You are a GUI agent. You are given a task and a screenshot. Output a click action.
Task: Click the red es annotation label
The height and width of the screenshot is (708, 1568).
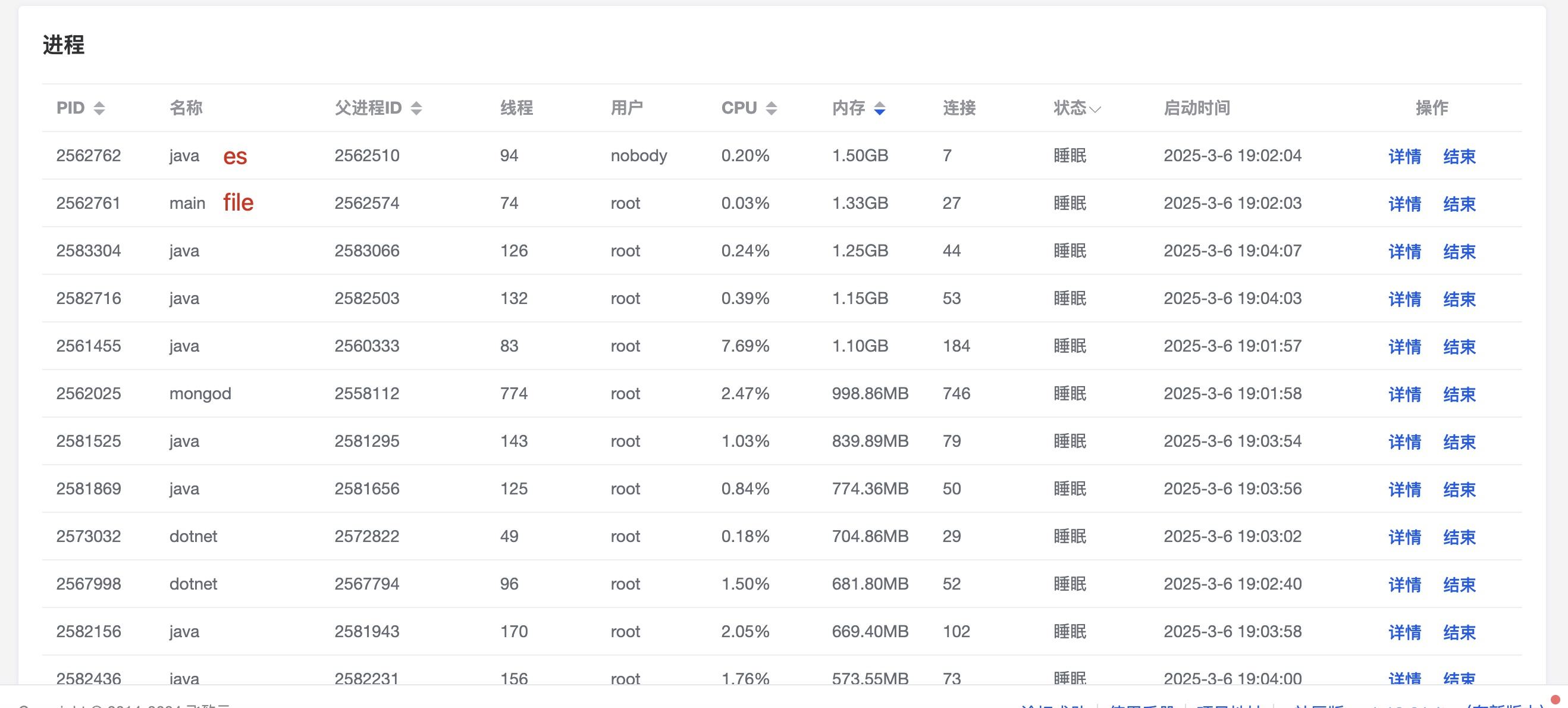[x=235, y=156]
